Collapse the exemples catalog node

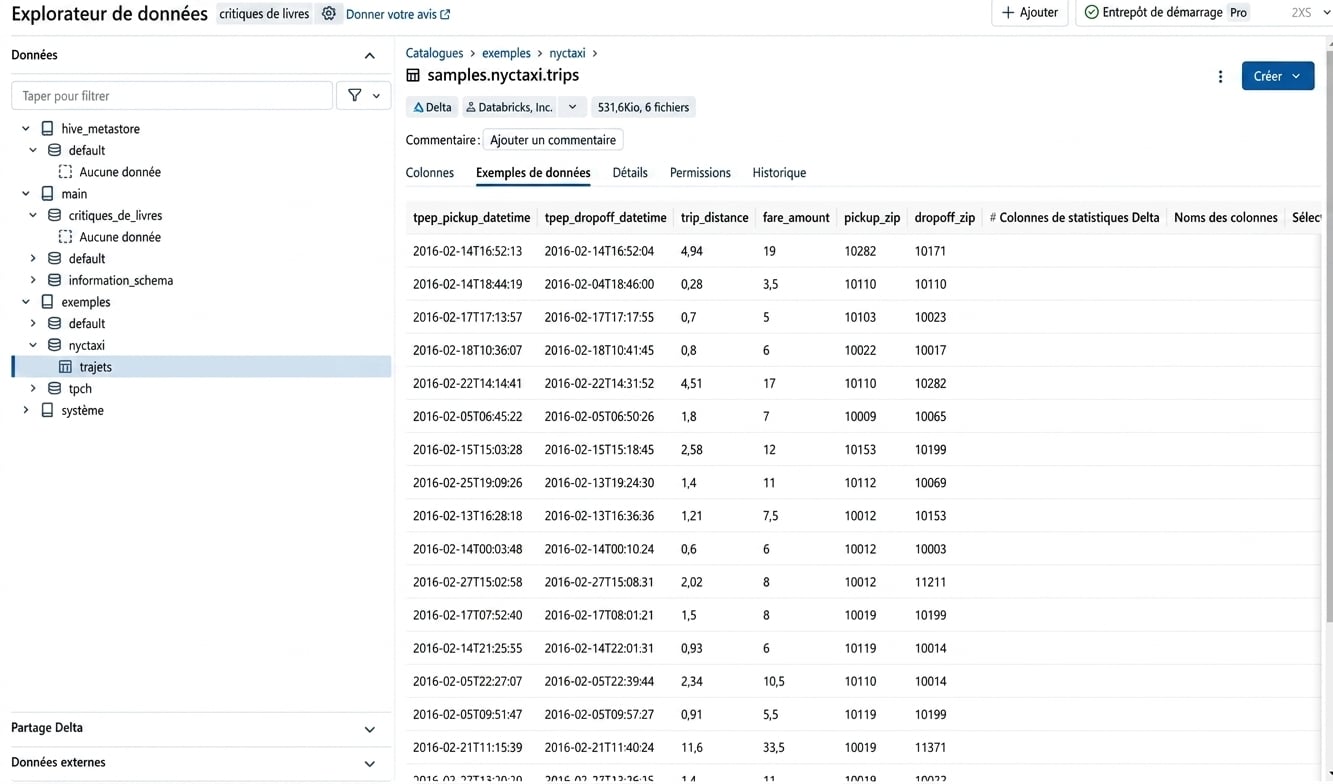[x=26, y=302]
